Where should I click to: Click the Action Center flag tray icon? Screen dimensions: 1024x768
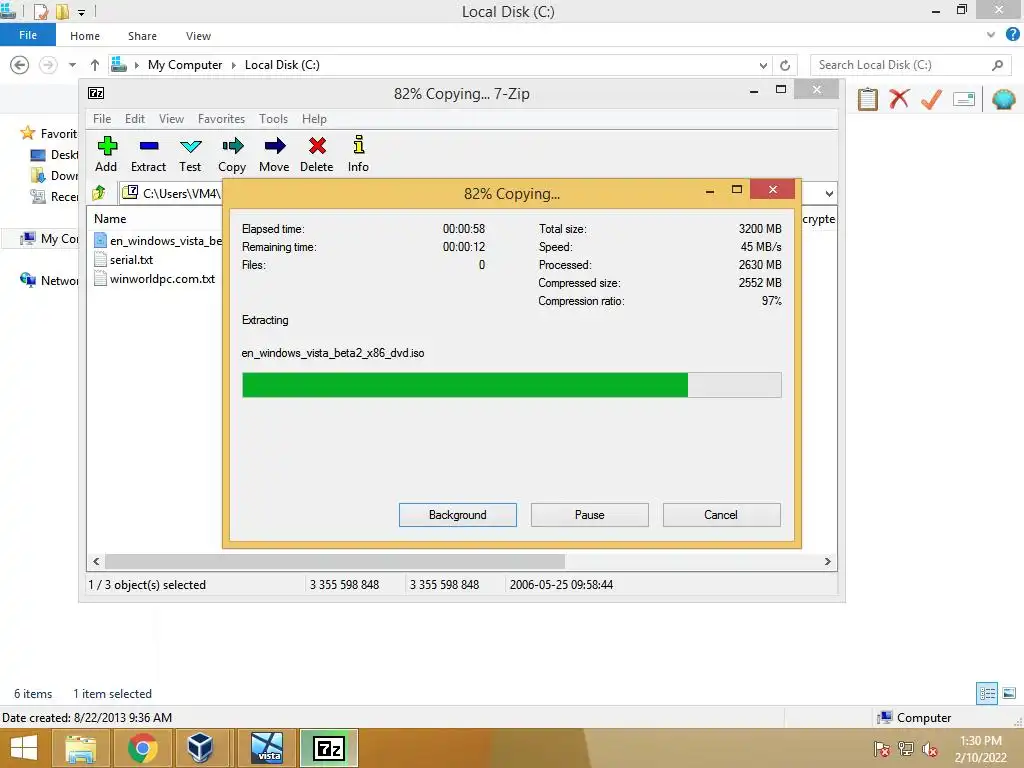tap(882, 749)
